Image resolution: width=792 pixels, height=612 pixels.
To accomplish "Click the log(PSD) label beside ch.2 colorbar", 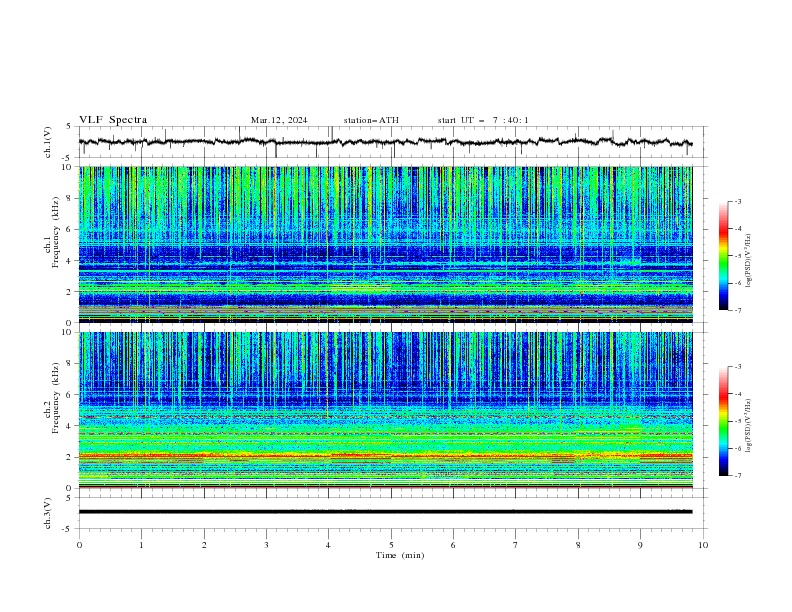I will (749, 425).
